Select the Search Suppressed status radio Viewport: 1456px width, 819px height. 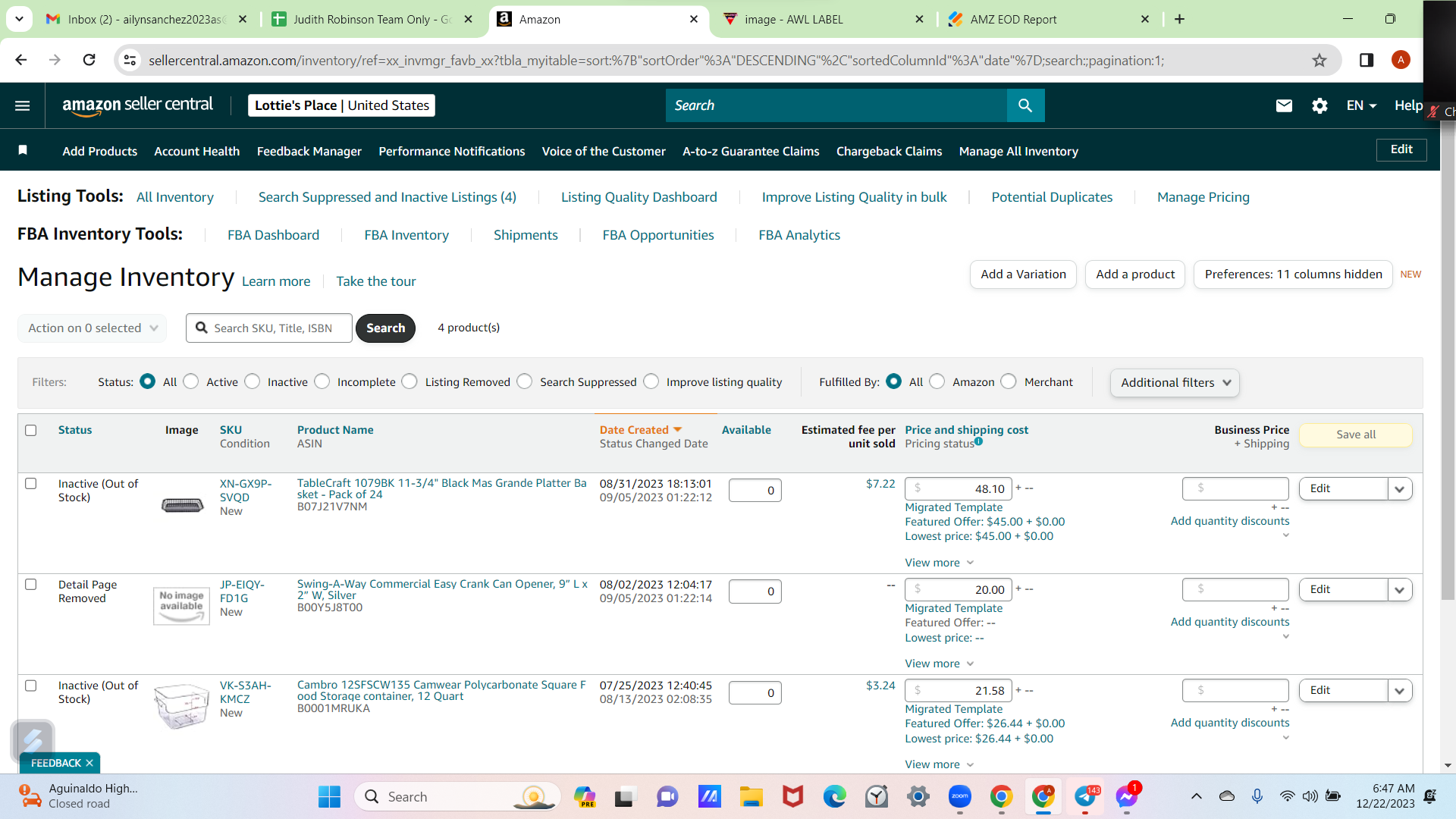point(525,381)
